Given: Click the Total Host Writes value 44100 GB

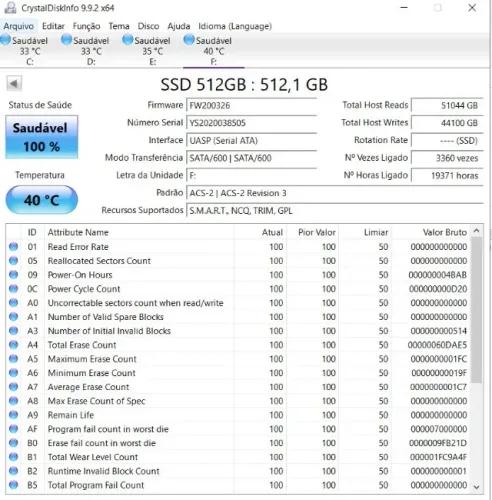Looking at the screenshot, I should tap(447, 123).
